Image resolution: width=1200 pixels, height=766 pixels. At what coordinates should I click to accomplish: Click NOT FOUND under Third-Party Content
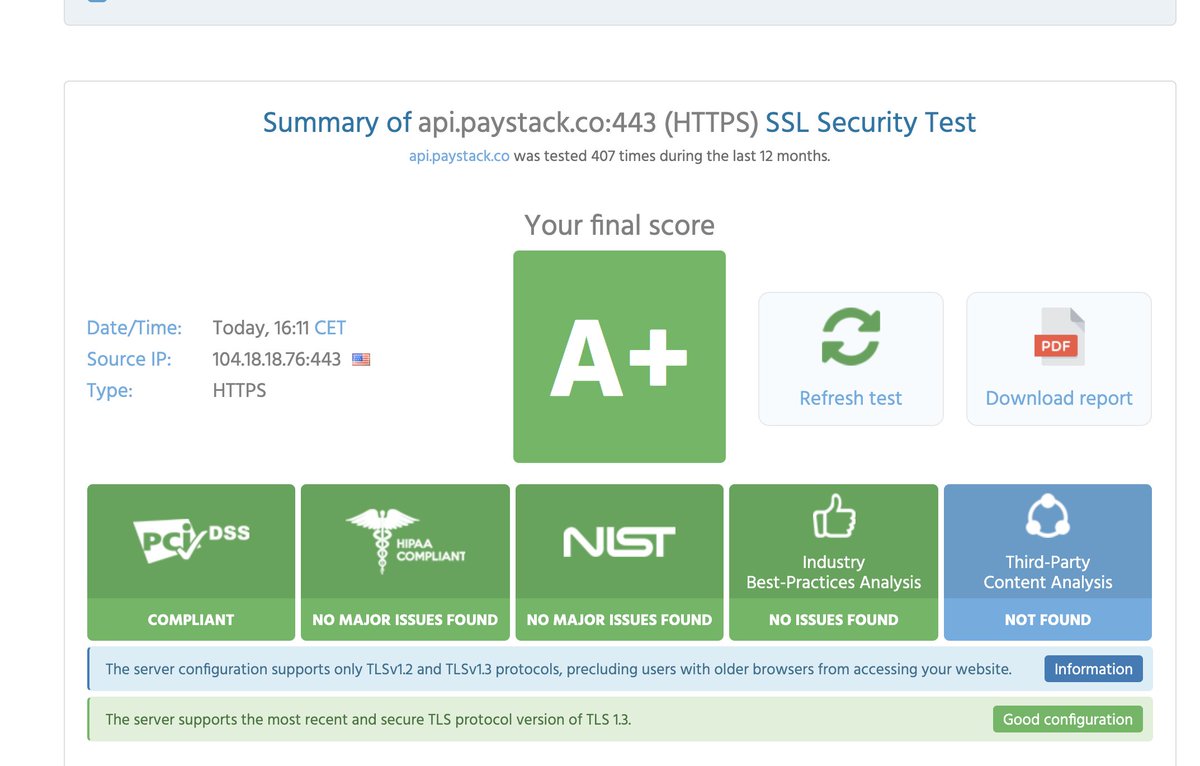(1048, 620)
